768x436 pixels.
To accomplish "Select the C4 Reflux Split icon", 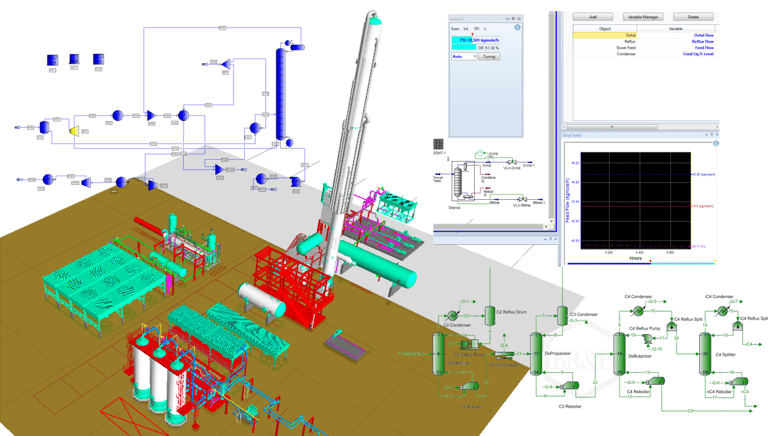I will tap(671, 326).
